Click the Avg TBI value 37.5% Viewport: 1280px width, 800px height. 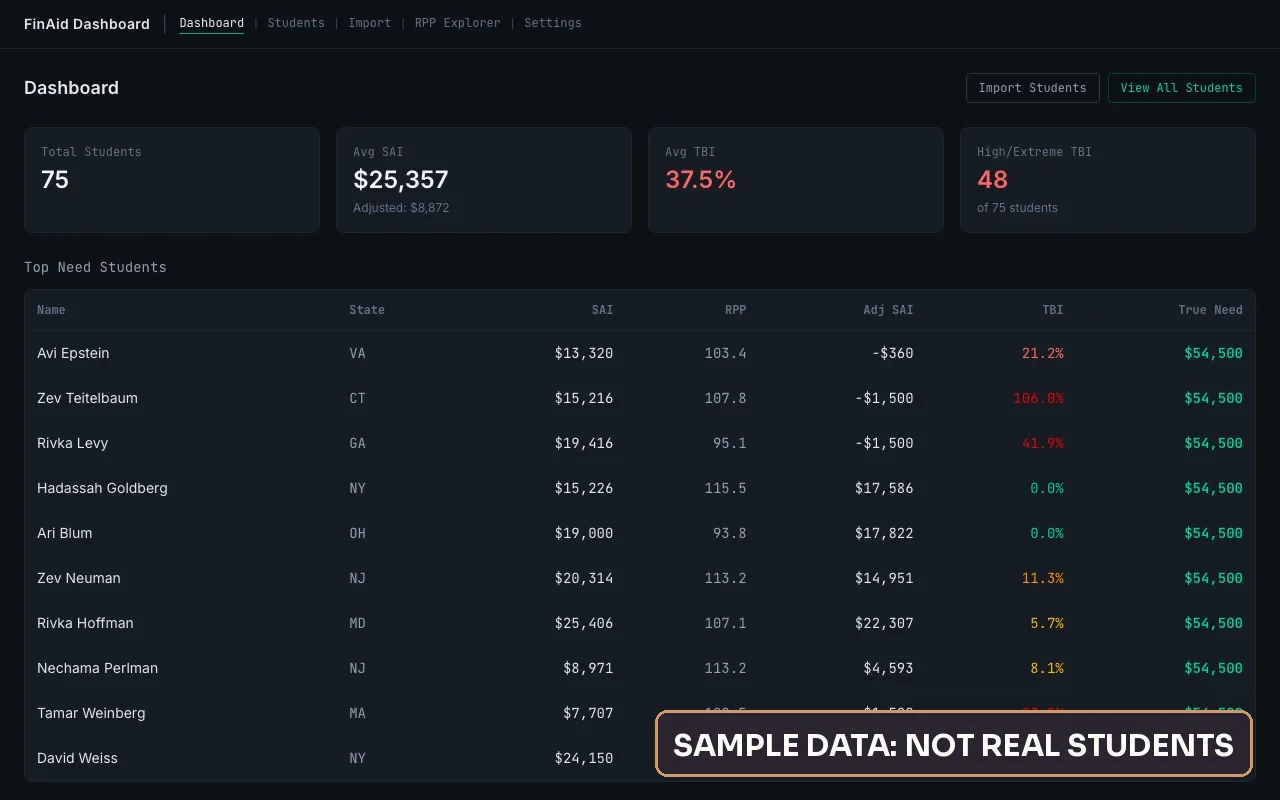tap(700, 180)
